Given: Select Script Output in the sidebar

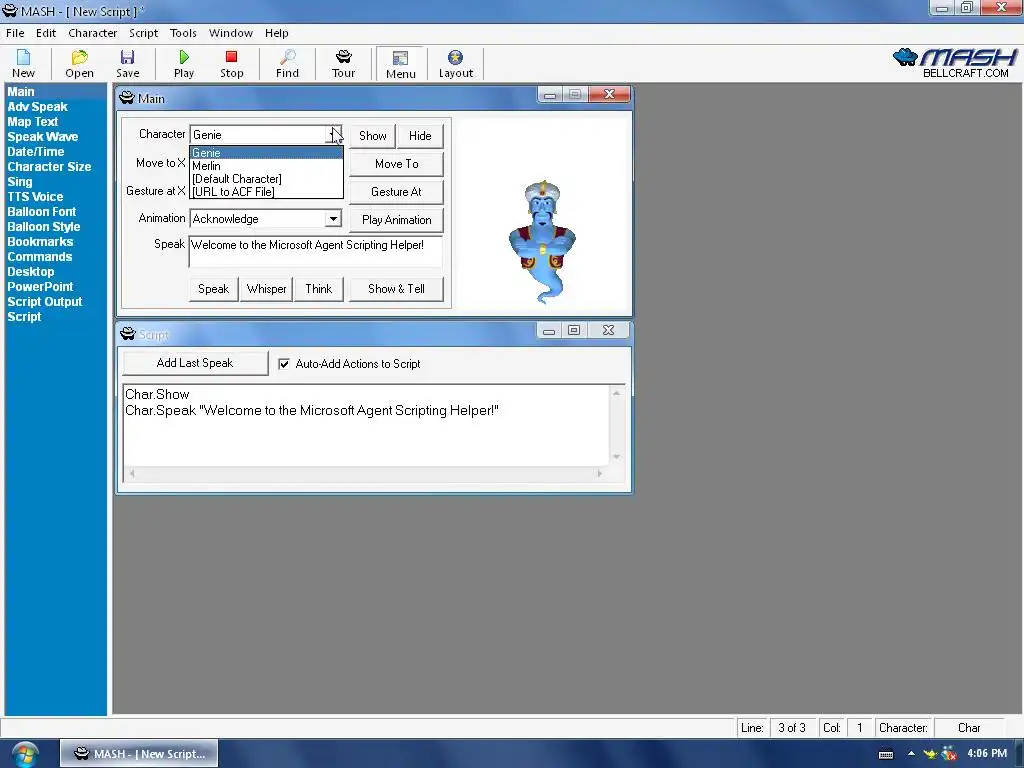Looking at the screenshot, I should click(x=44, y=302).
